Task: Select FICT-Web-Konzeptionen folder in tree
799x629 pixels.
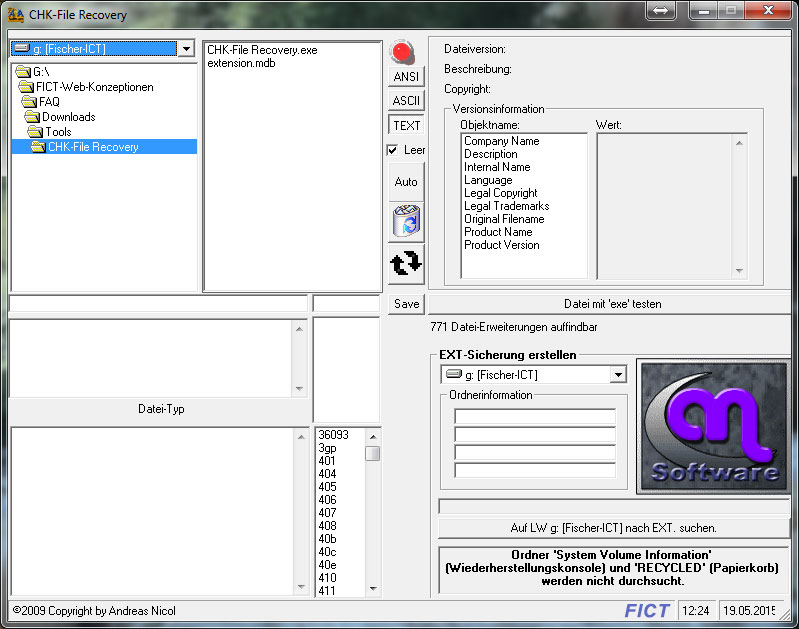Action: tap(94, 87)
